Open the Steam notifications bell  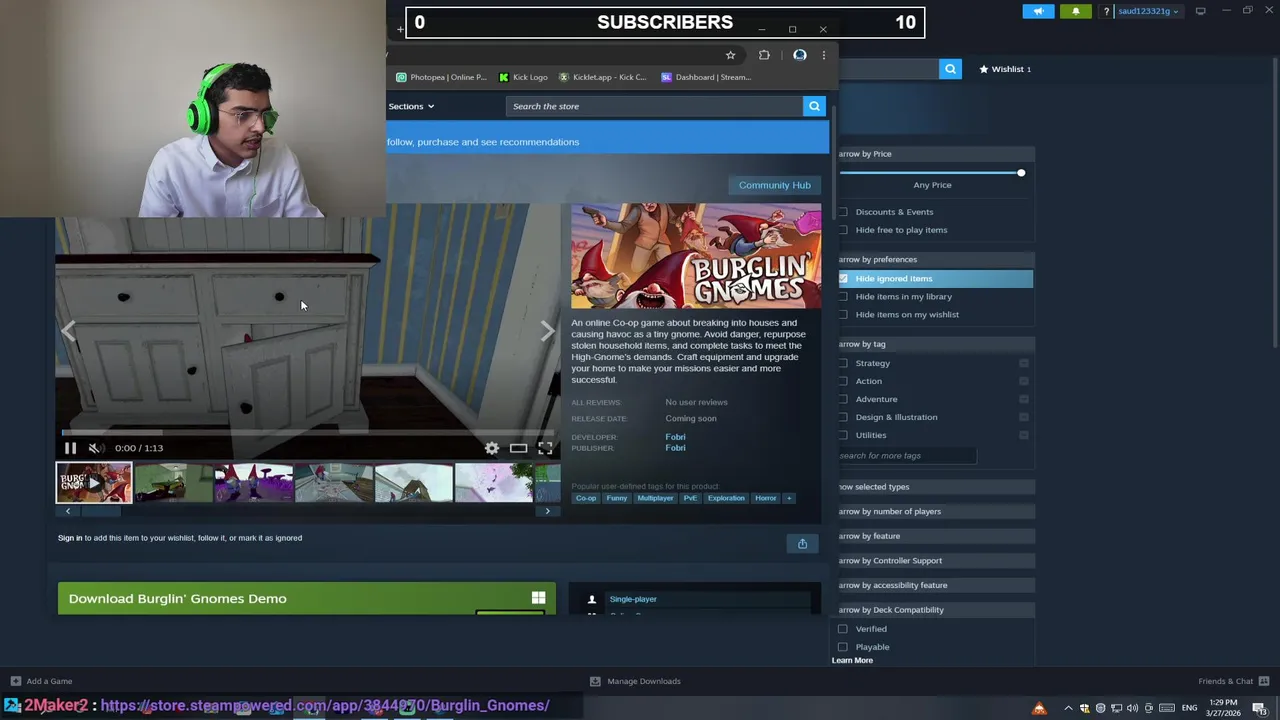[x=1076, y=11]
